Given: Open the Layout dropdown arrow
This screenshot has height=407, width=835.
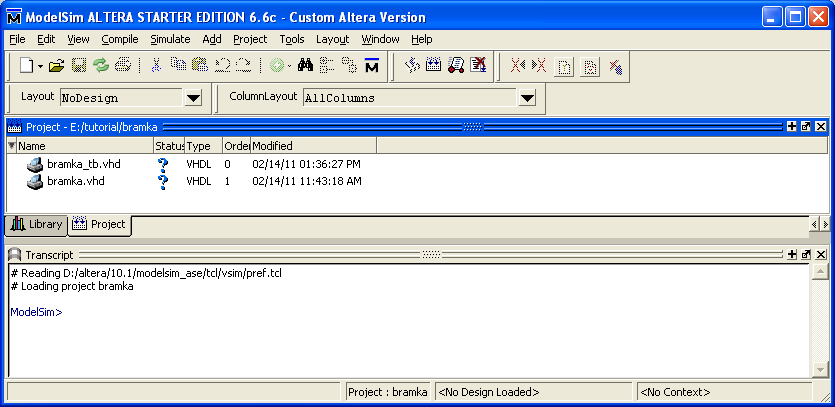Looking at the screenshot, I should tap(193, 98).
